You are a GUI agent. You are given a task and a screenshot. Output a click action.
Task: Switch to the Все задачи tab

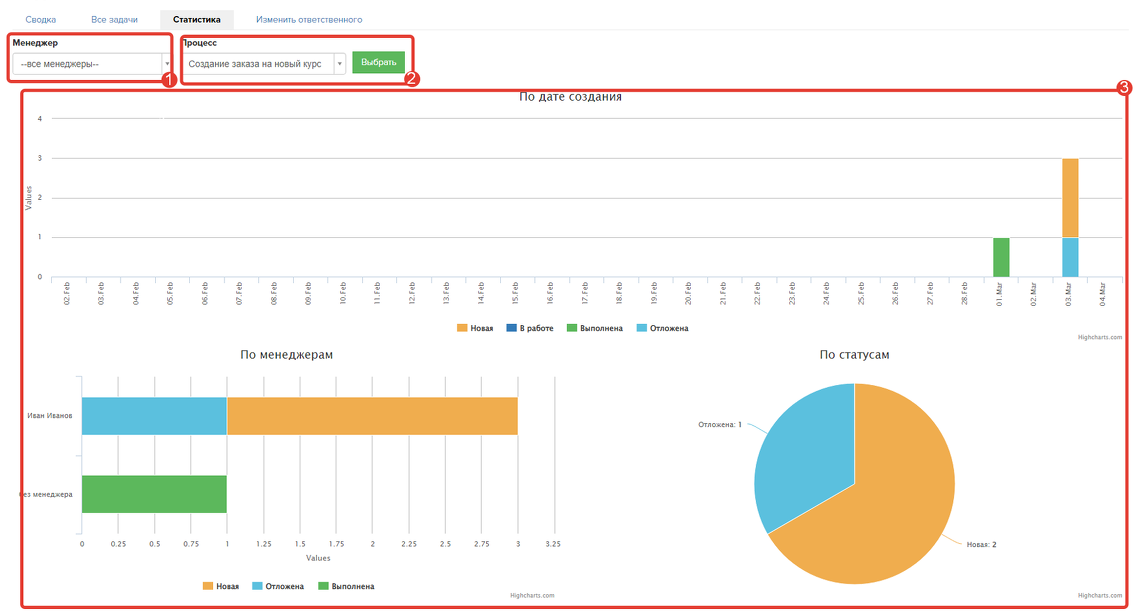point(114,19)
